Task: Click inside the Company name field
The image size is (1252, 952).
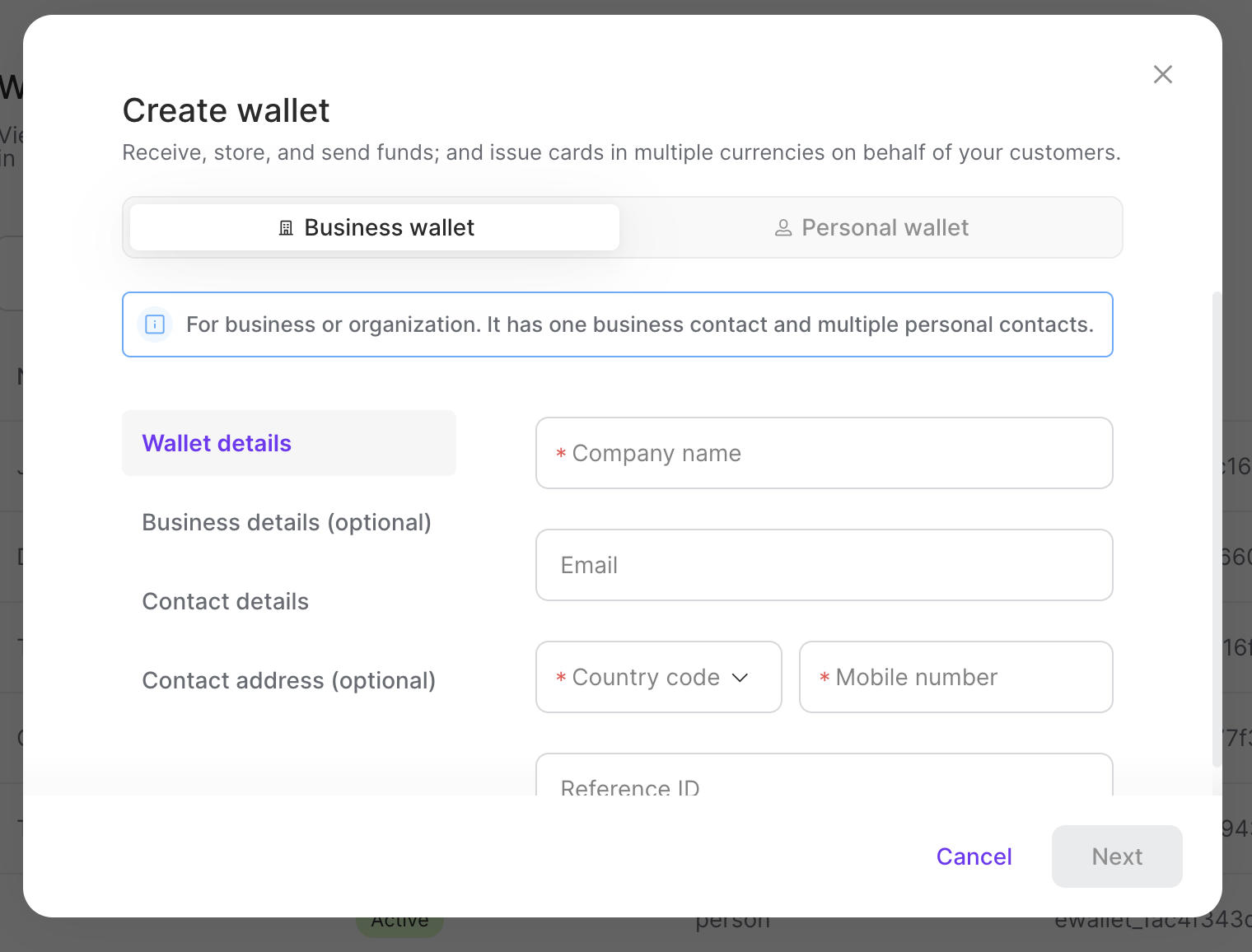Action: pyautogui.click(x=824, y=453)
